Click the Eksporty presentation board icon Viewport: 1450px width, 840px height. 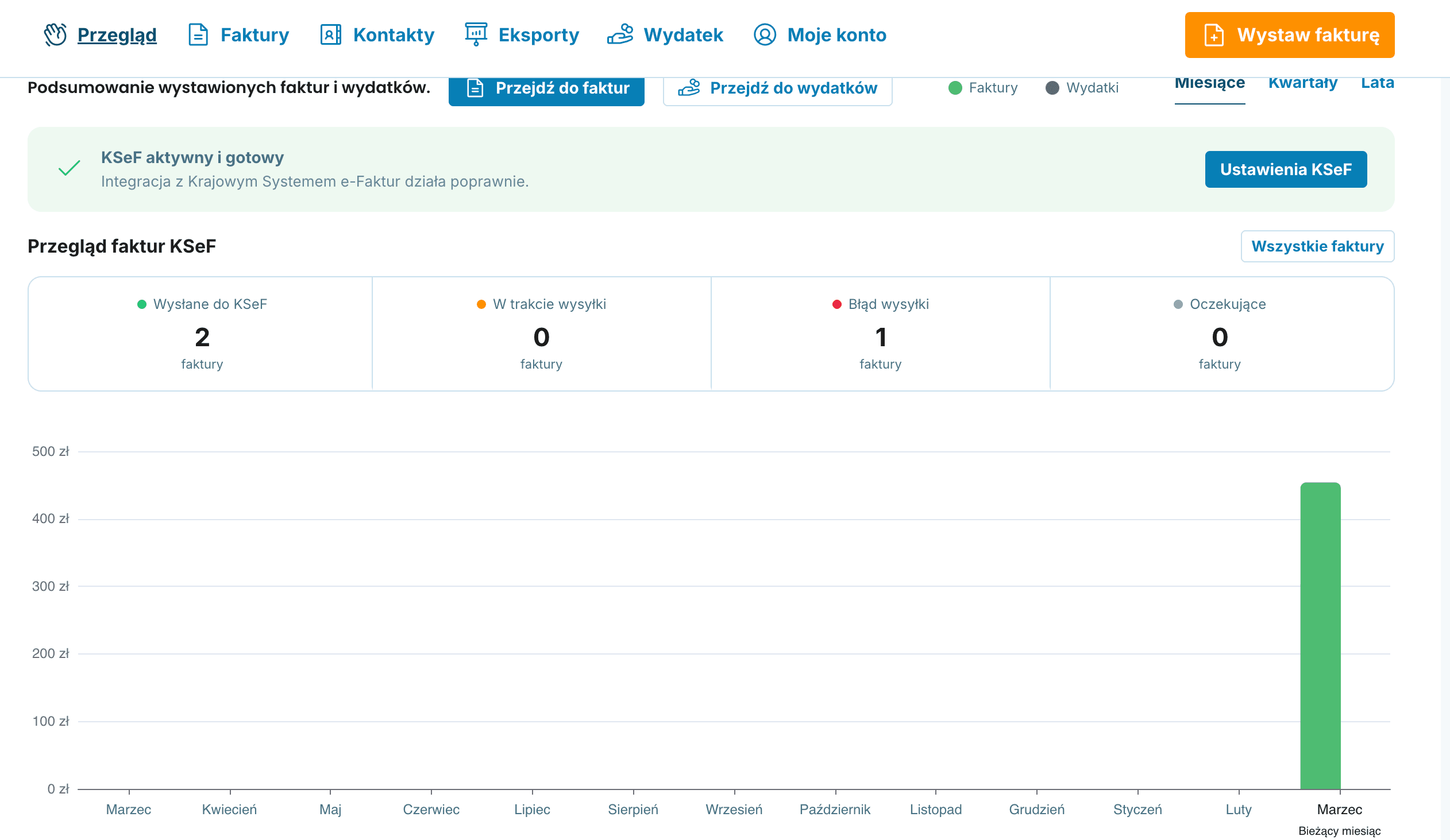click(476, 34)
